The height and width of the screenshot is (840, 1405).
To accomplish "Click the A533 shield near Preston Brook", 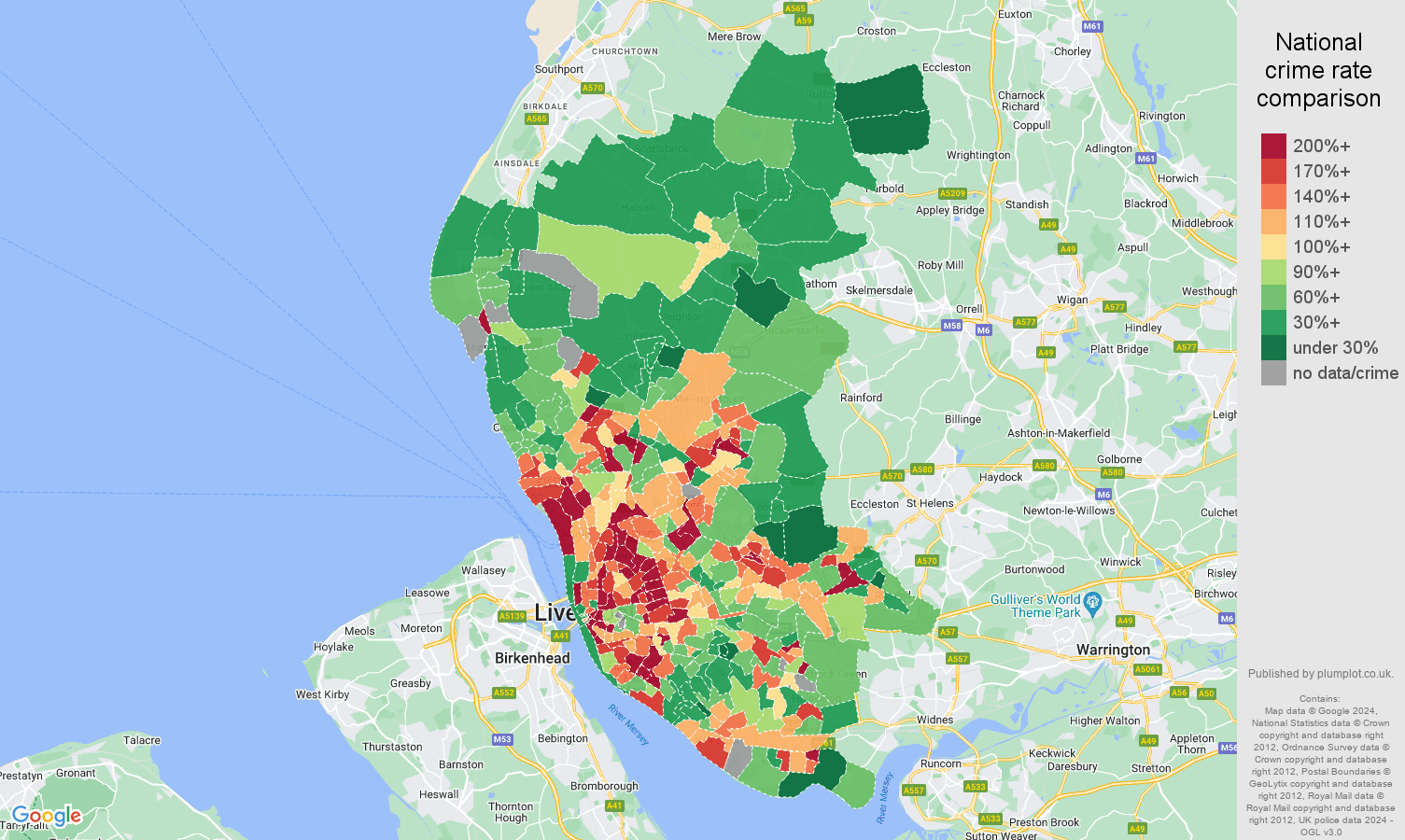I will [x=990, y=819].
